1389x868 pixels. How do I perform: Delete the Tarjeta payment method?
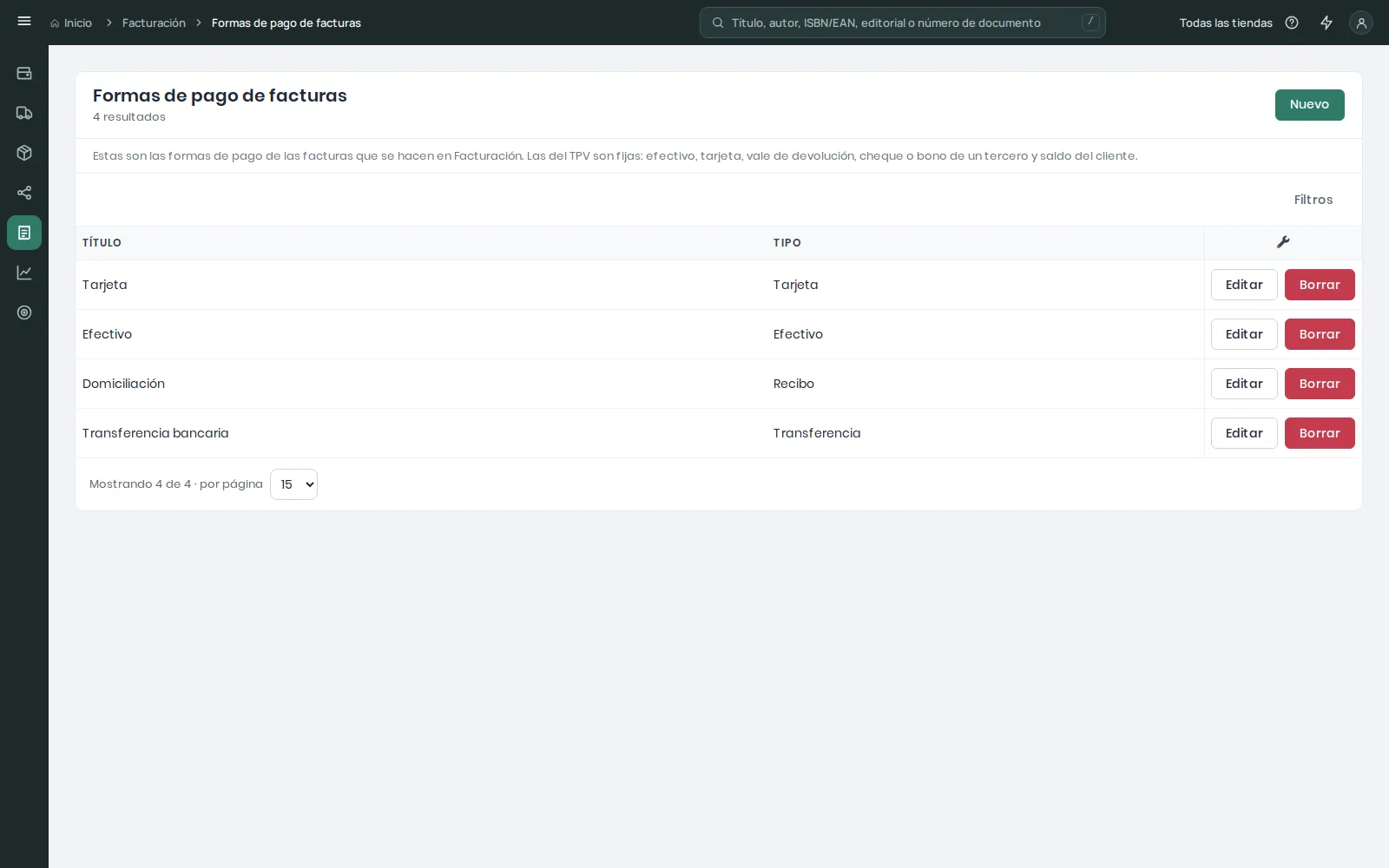pos(1320,285)
